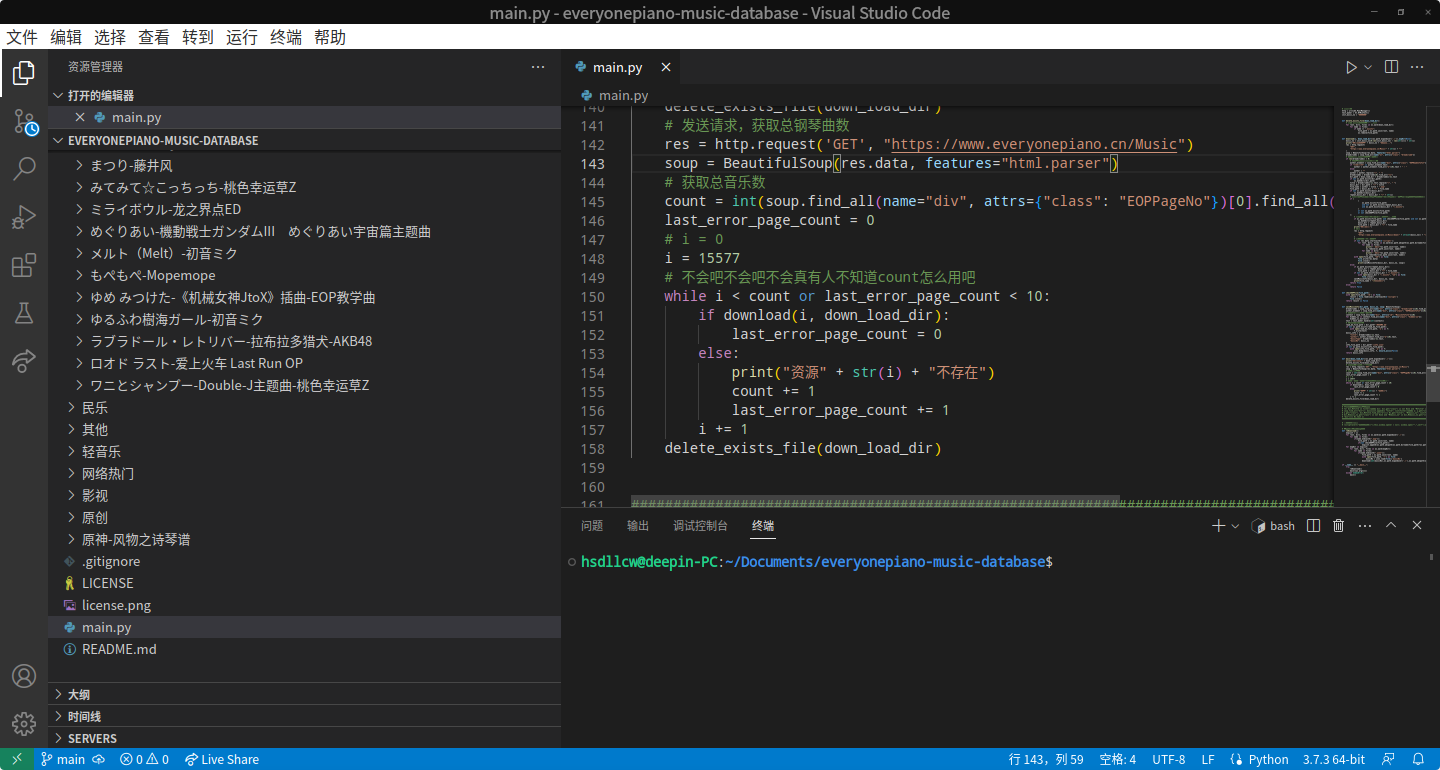Maximize the panel size chevron
This screenshot has width=1440, height=770.
pos(1390,525)
